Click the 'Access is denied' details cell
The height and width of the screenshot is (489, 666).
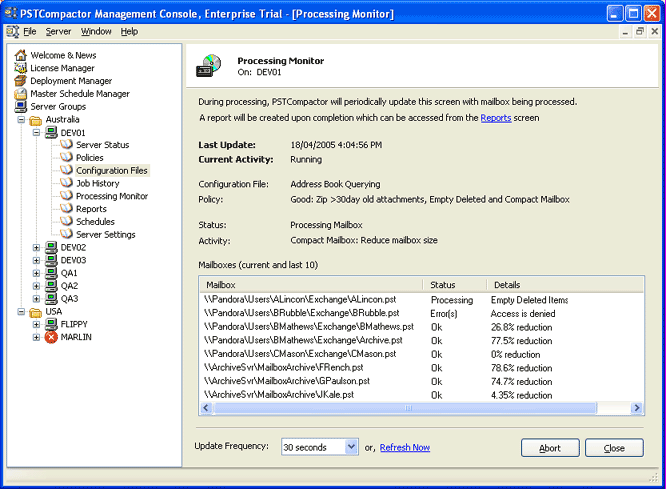coord(523,314)
